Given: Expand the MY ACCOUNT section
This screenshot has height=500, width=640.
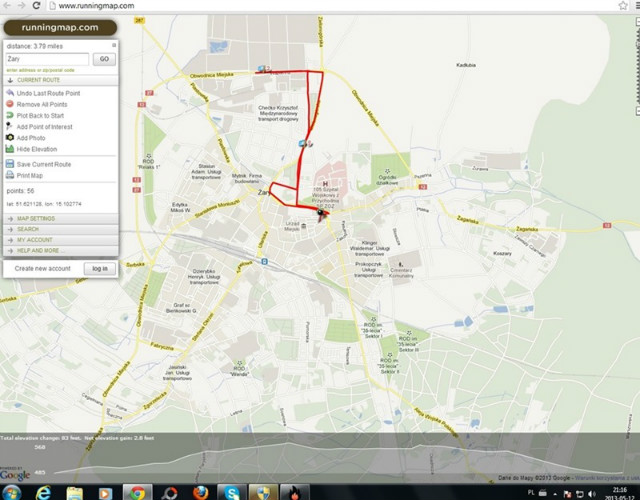Looking at the screenshot, I should point(61,240).
